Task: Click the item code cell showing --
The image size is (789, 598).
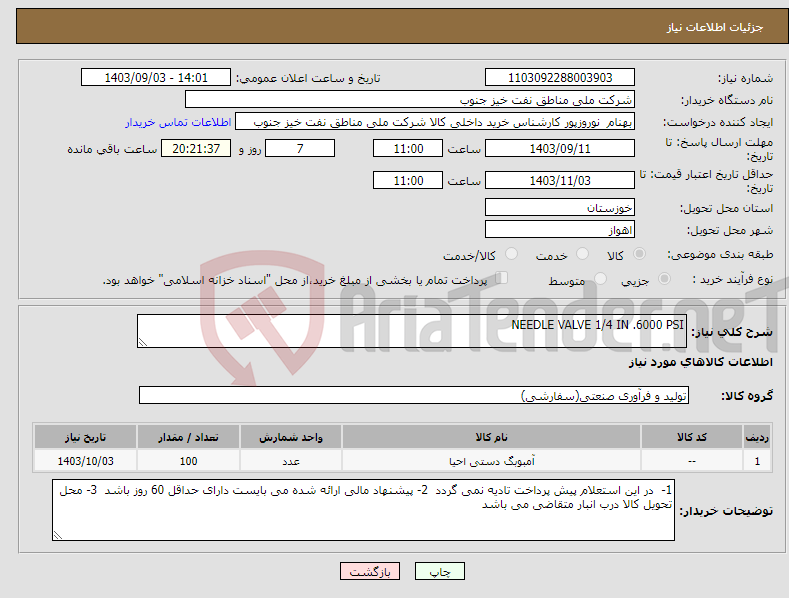Action: pos(691,461)
